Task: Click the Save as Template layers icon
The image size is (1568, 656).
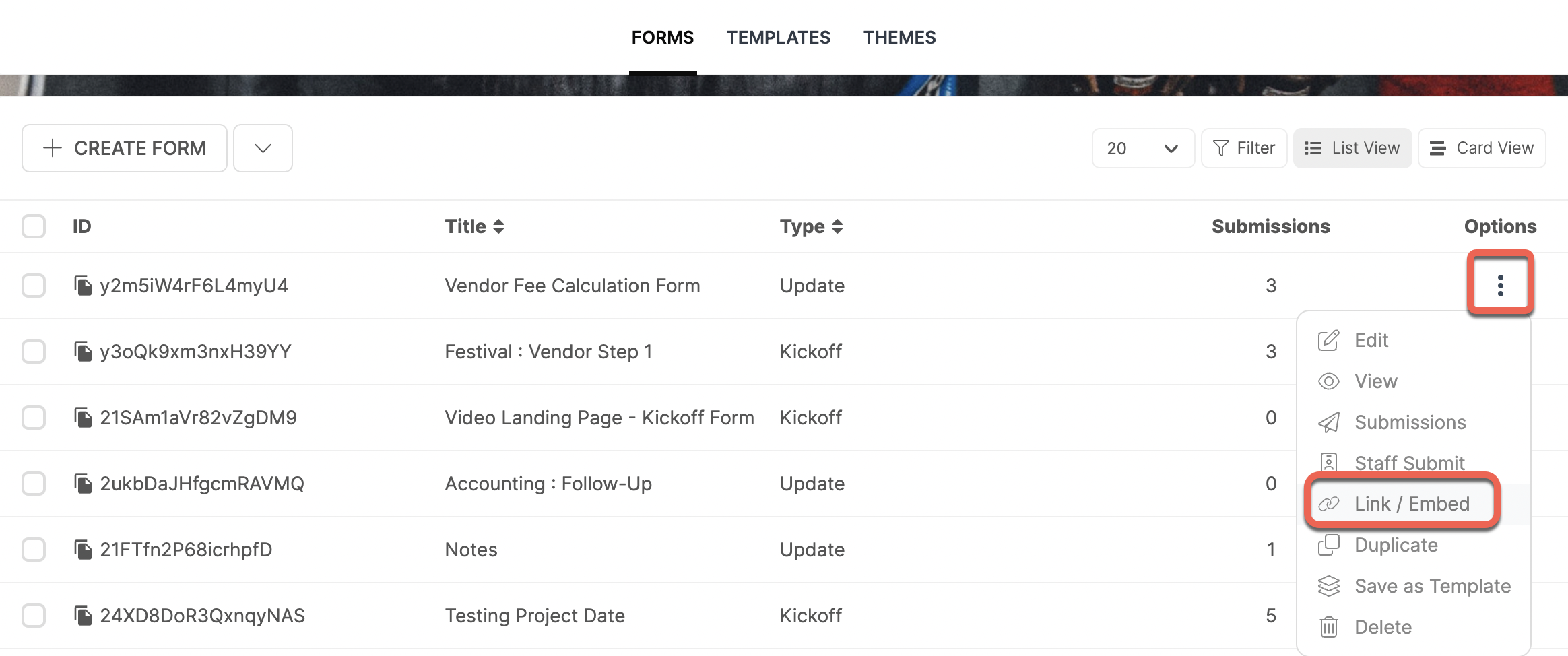Action: 1328,586
